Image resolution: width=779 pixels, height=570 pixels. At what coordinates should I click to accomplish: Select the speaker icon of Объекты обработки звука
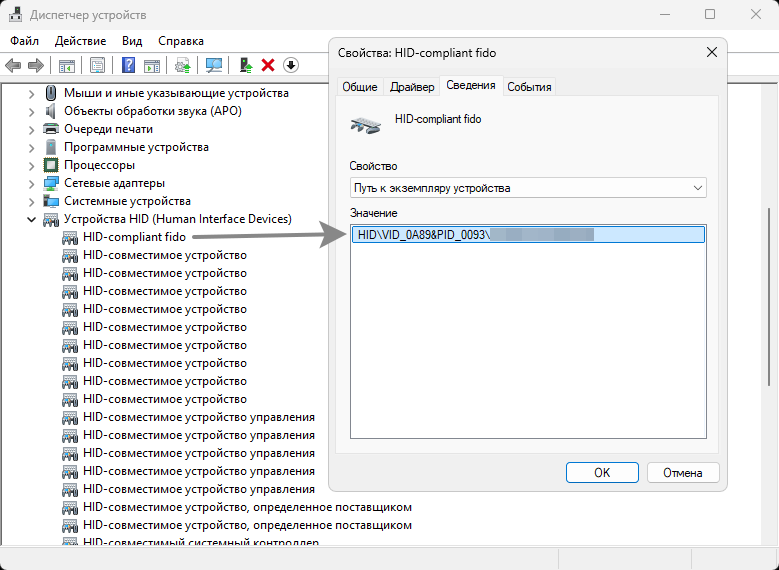51,111
